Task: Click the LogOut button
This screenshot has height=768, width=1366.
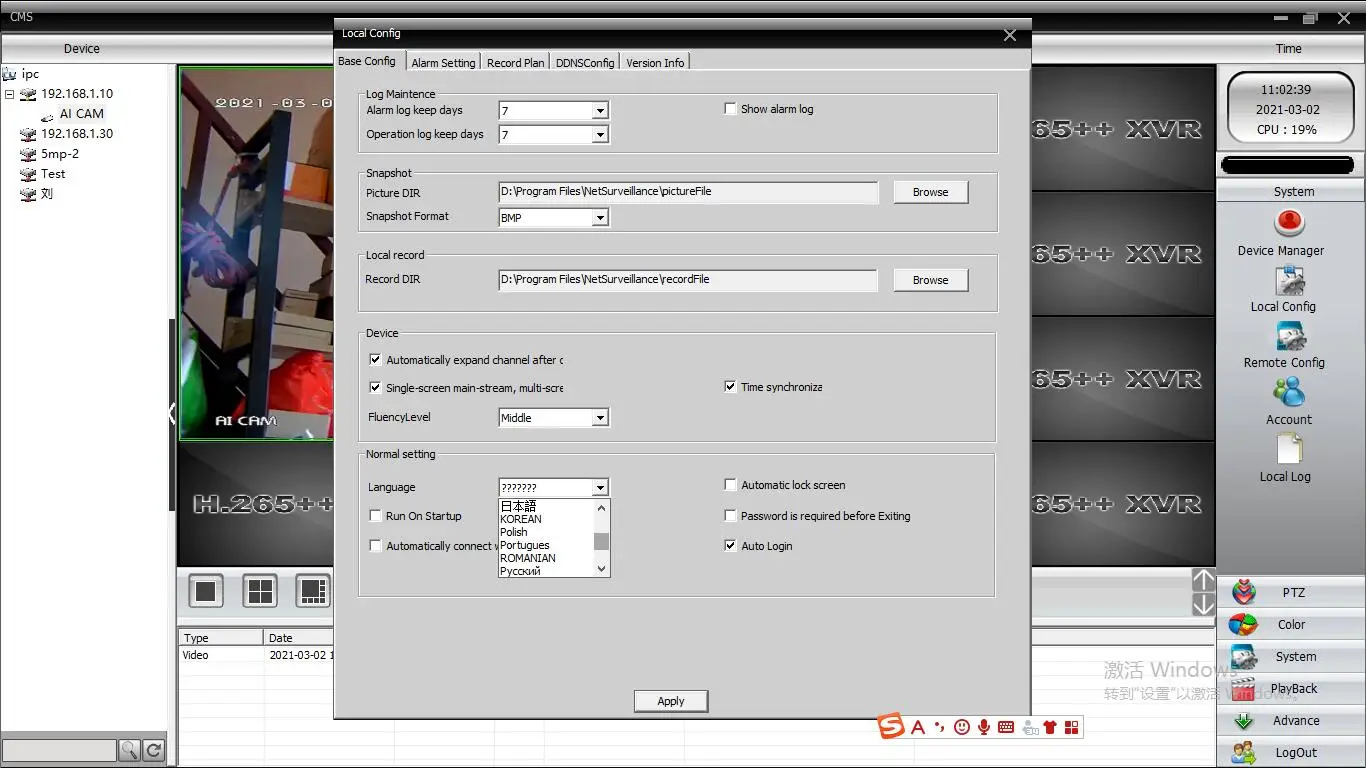Action: (x=1291, y=753)
